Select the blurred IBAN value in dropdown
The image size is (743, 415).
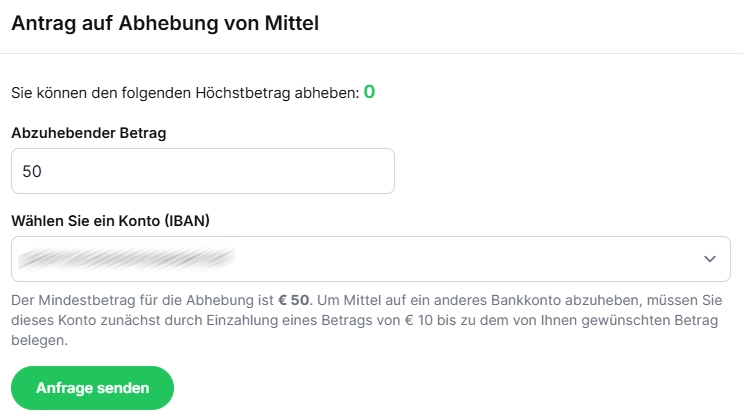click(126, 259)
